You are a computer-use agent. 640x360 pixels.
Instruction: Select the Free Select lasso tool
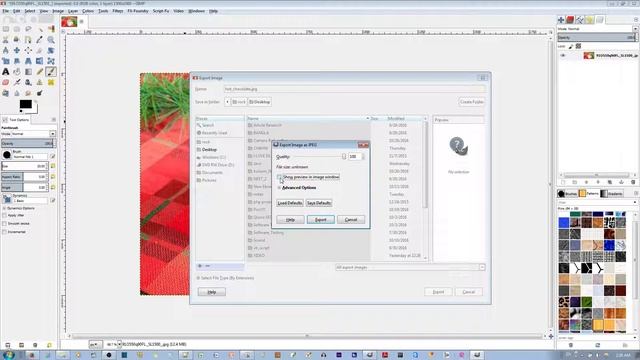pos(28,29)
